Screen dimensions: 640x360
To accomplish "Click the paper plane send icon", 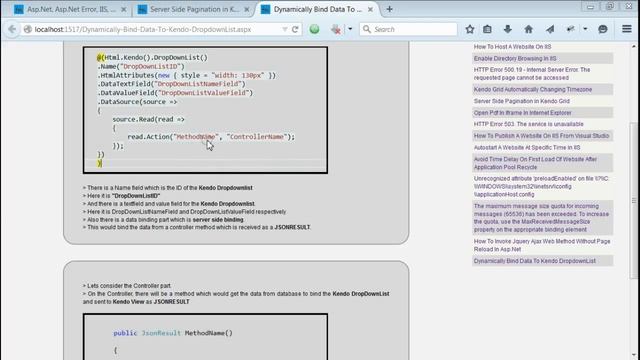I will pyautogui.click(x=550, y=29).
